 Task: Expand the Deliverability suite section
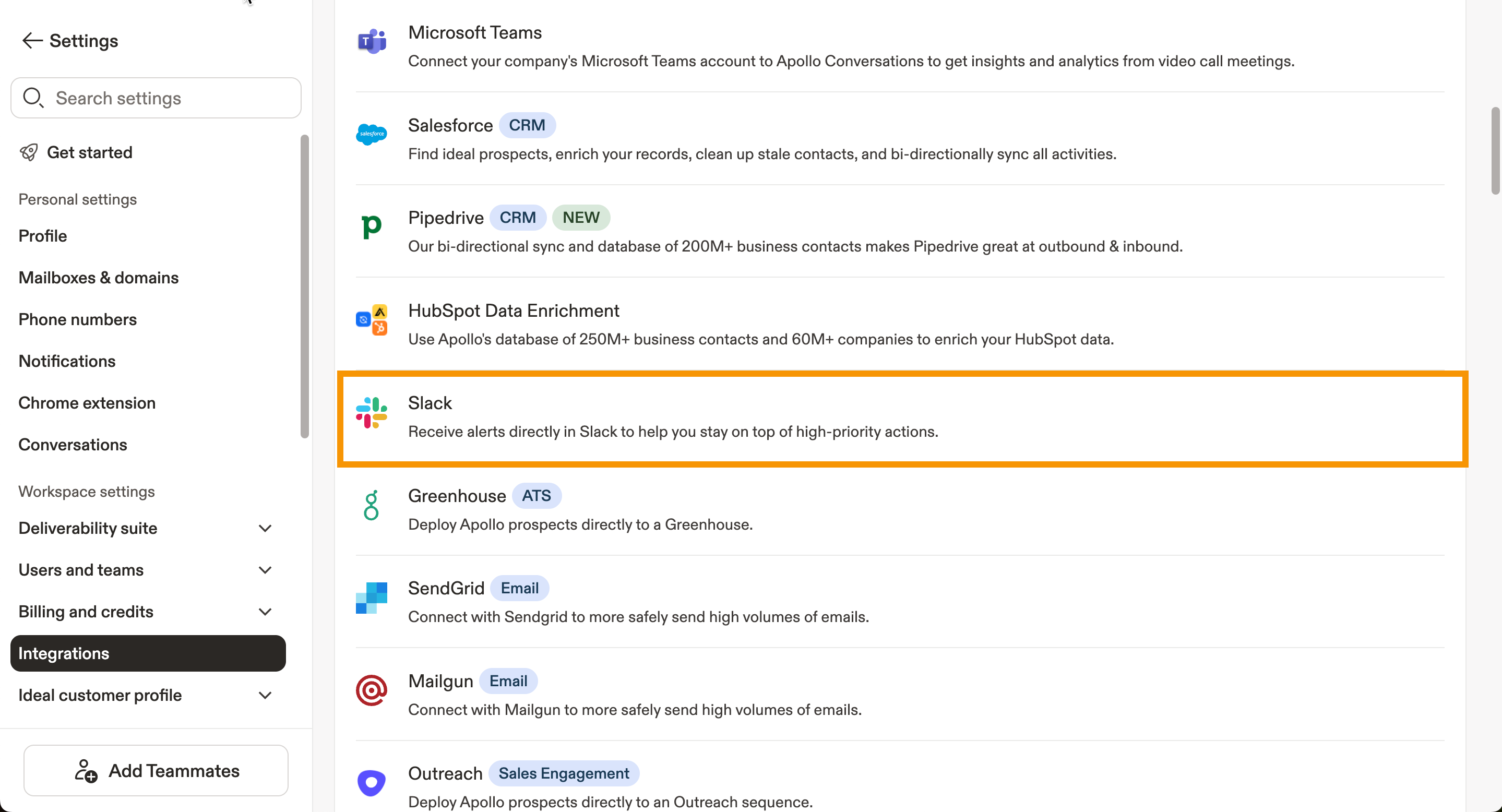click(265, 528)
